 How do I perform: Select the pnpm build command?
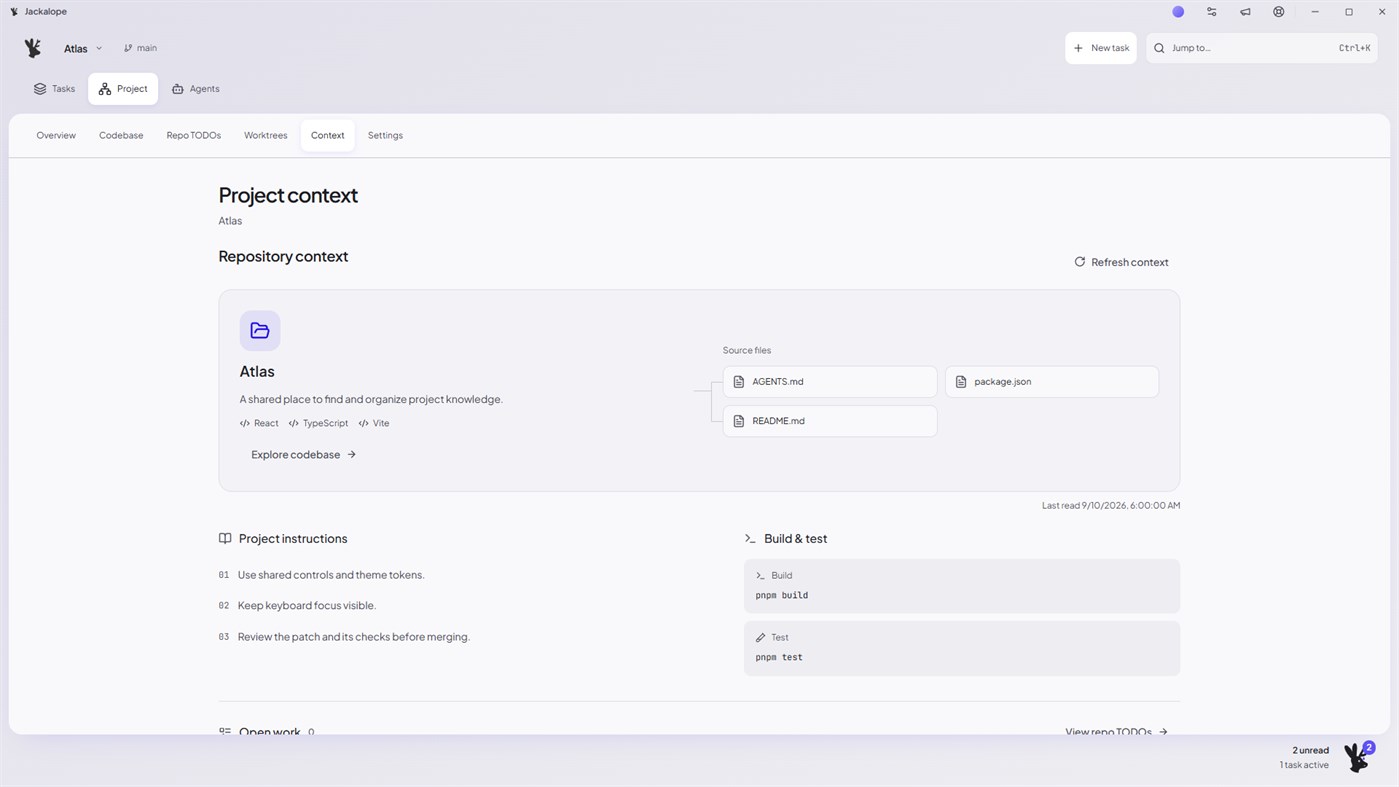[x=782, y=595]
